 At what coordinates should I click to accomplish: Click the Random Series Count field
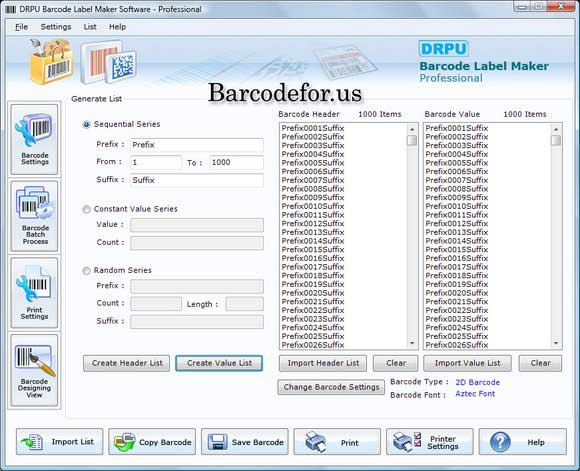(x=156, y=304)
